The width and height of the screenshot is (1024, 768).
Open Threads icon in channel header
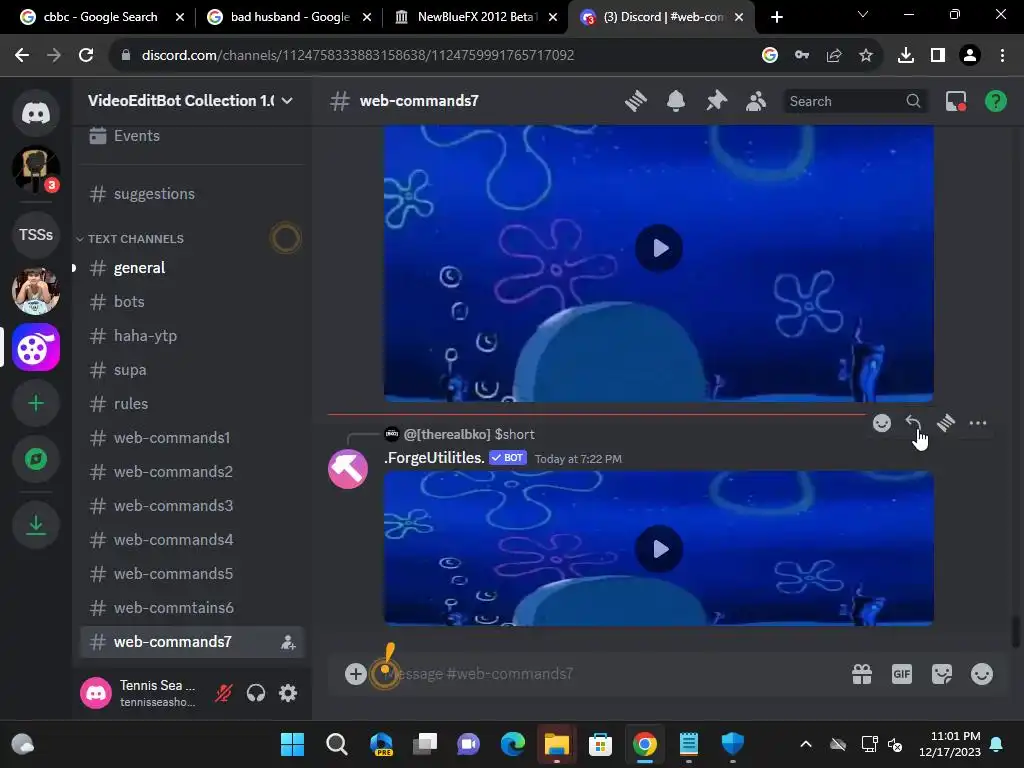pyautogui.click(x=635, y=101)
